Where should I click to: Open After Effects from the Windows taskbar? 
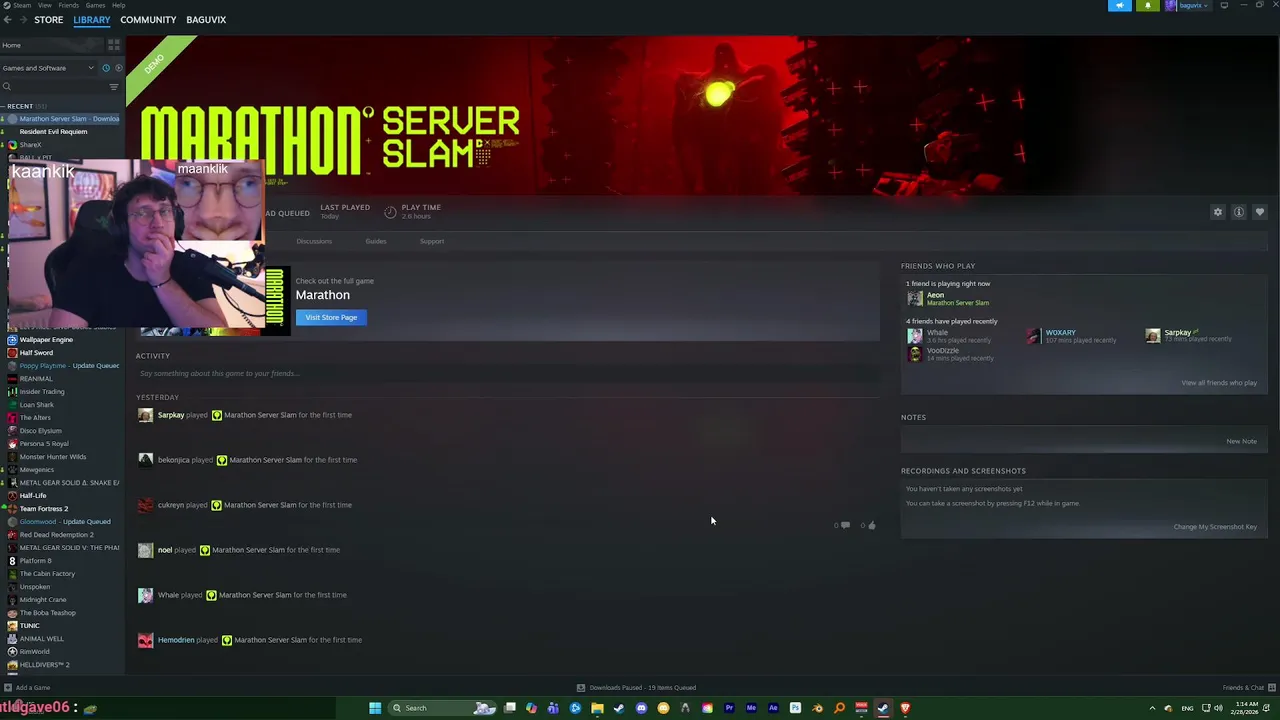click(x=773, y=708)
